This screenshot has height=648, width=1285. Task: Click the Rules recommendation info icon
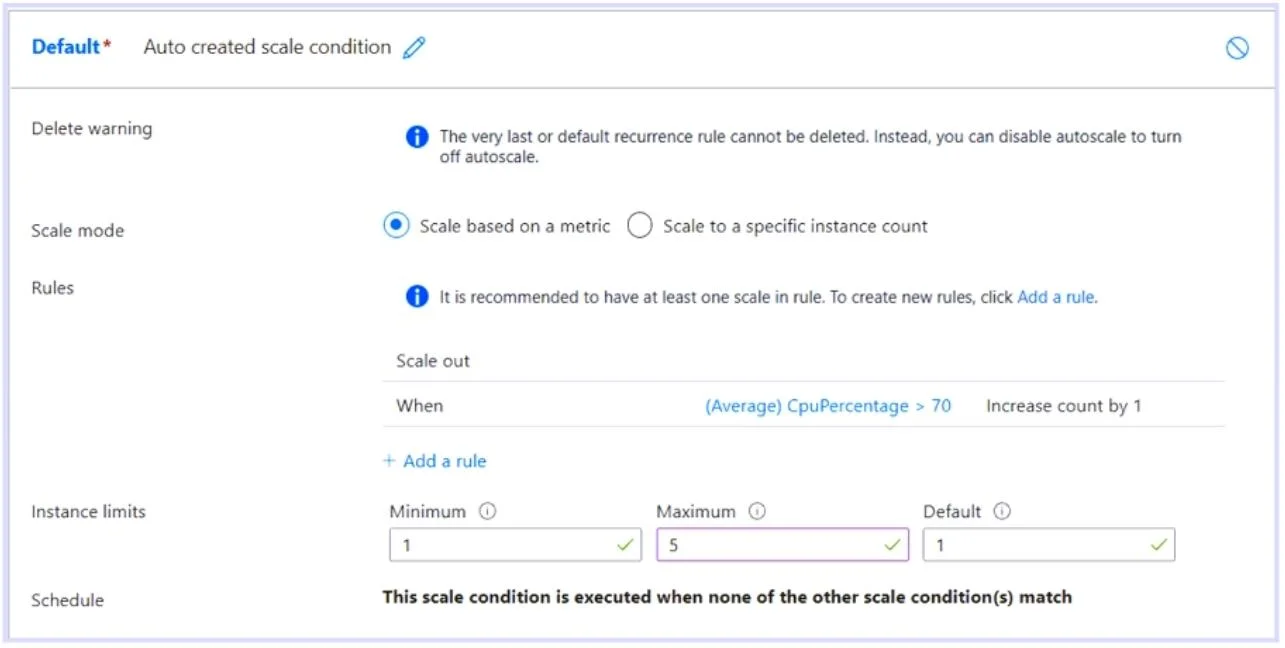click(x=417, y=297)
